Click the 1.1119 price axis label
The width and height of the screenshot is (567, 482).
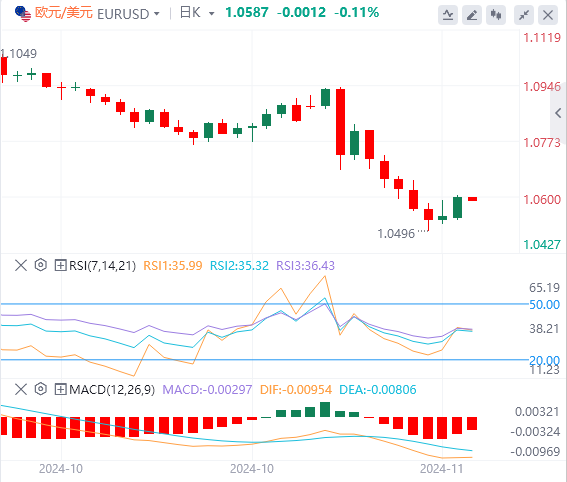pyautogui.click(x=542, y=38)
